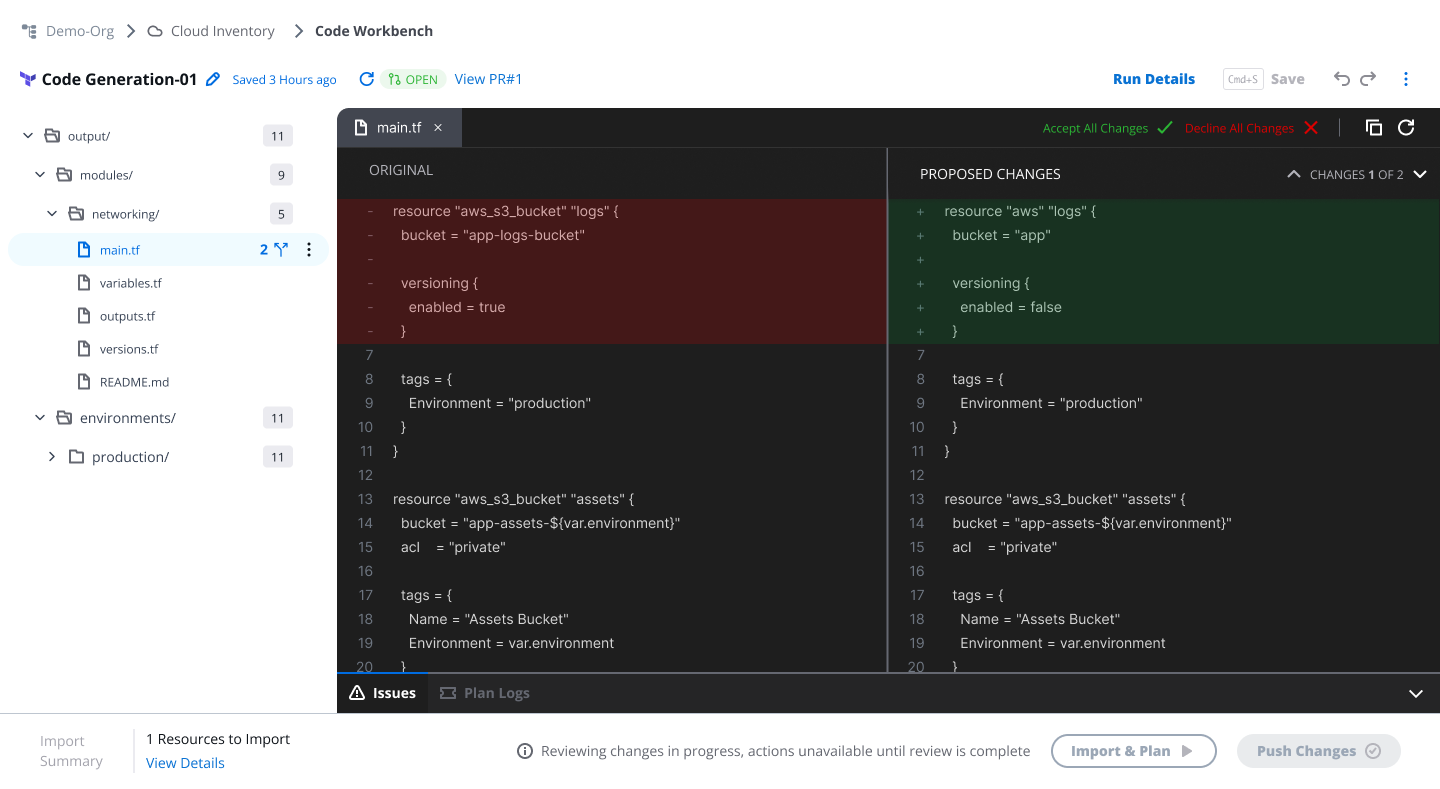Open the three-dot menu in the top toolbar
Viewport: 1440px width, 789px height.
(1405, 78)
